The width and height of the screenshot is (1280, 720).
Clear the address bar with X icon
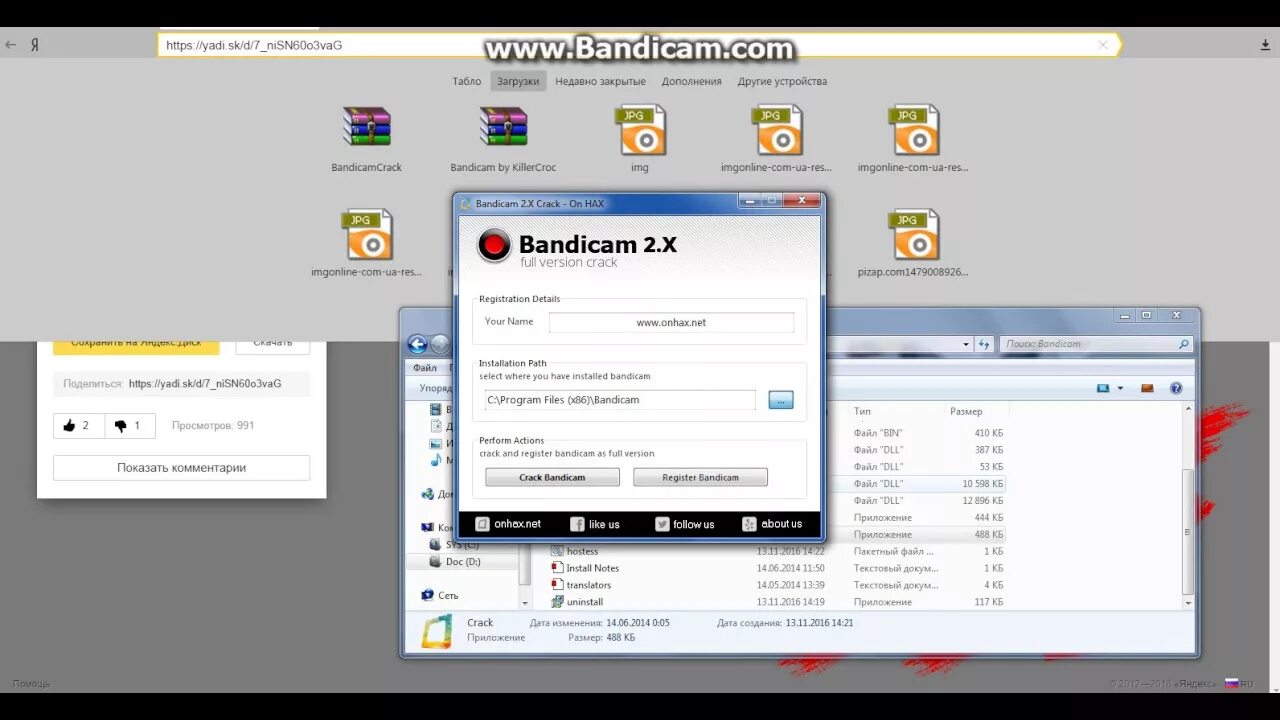click(1103, 45)
